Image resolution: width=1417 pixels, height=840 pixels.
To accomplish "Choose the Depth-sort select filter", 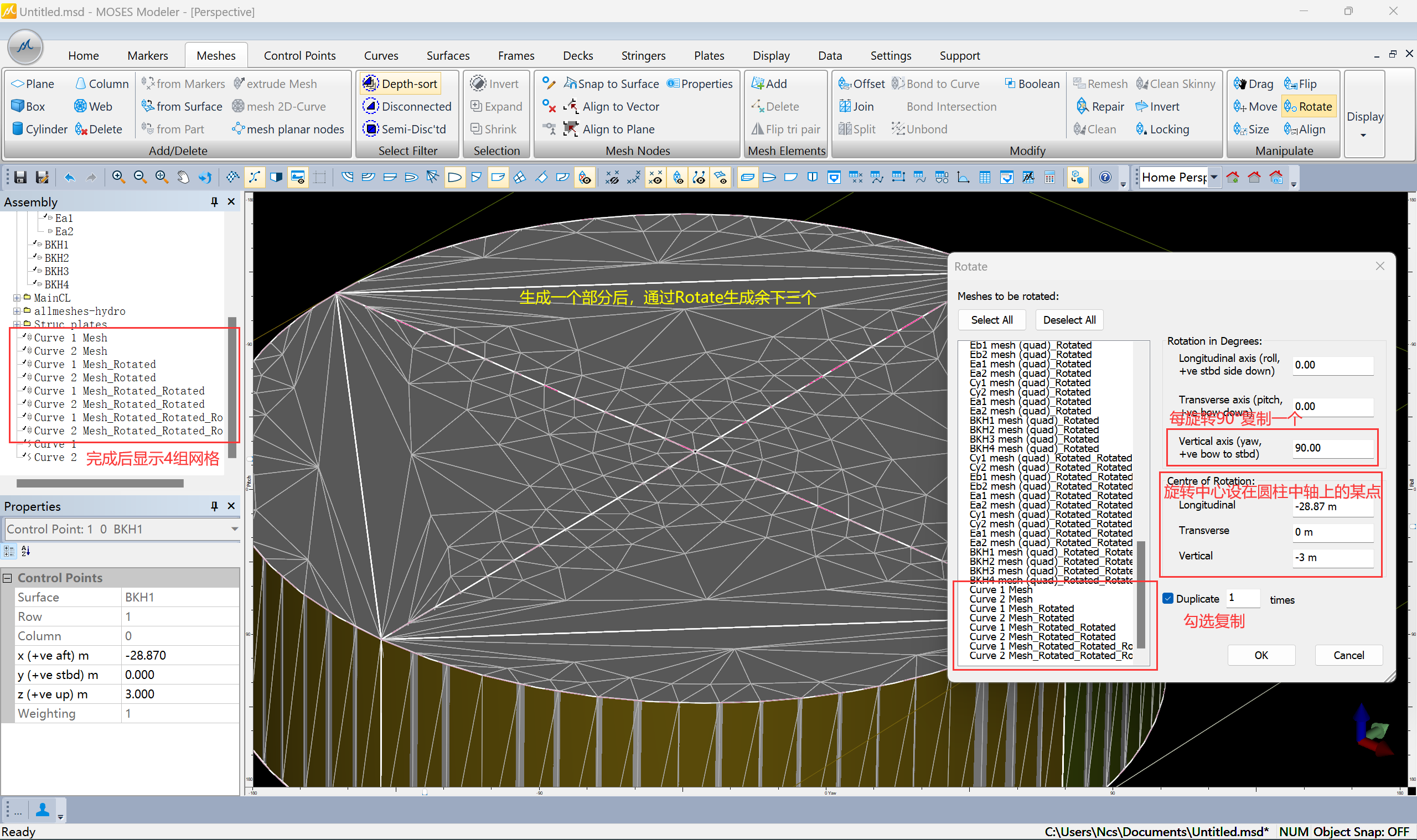I will [400, 84].
